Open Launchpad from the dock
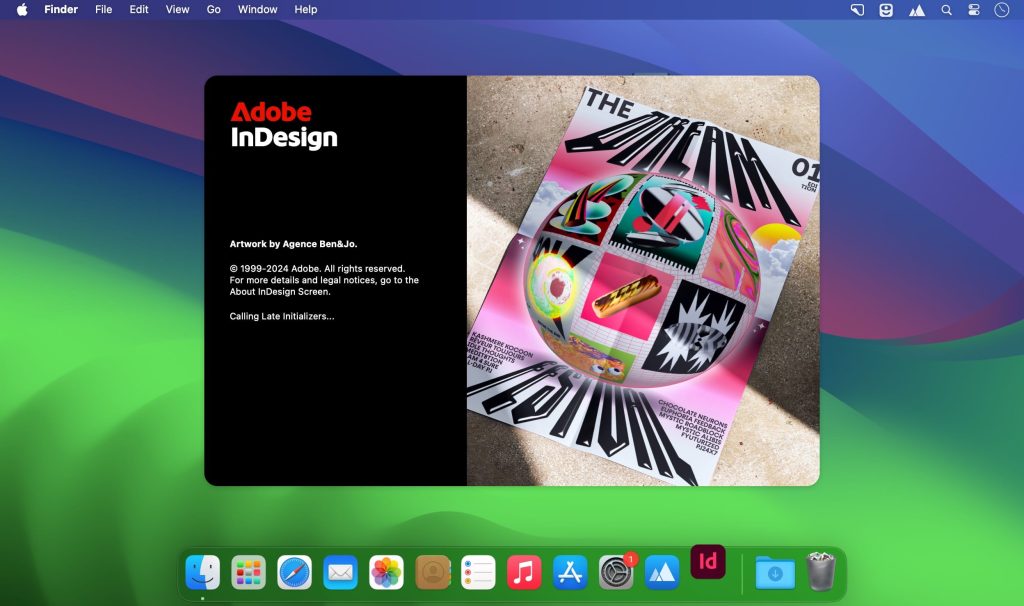1024x606 pixels. pyautogui.click(x=249, y=573)
